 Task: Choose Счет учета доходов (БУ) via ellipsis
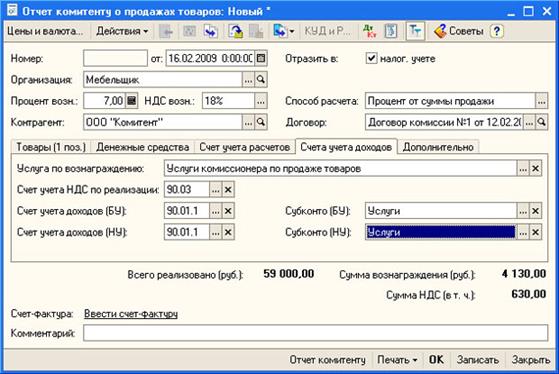click(215, 211)
